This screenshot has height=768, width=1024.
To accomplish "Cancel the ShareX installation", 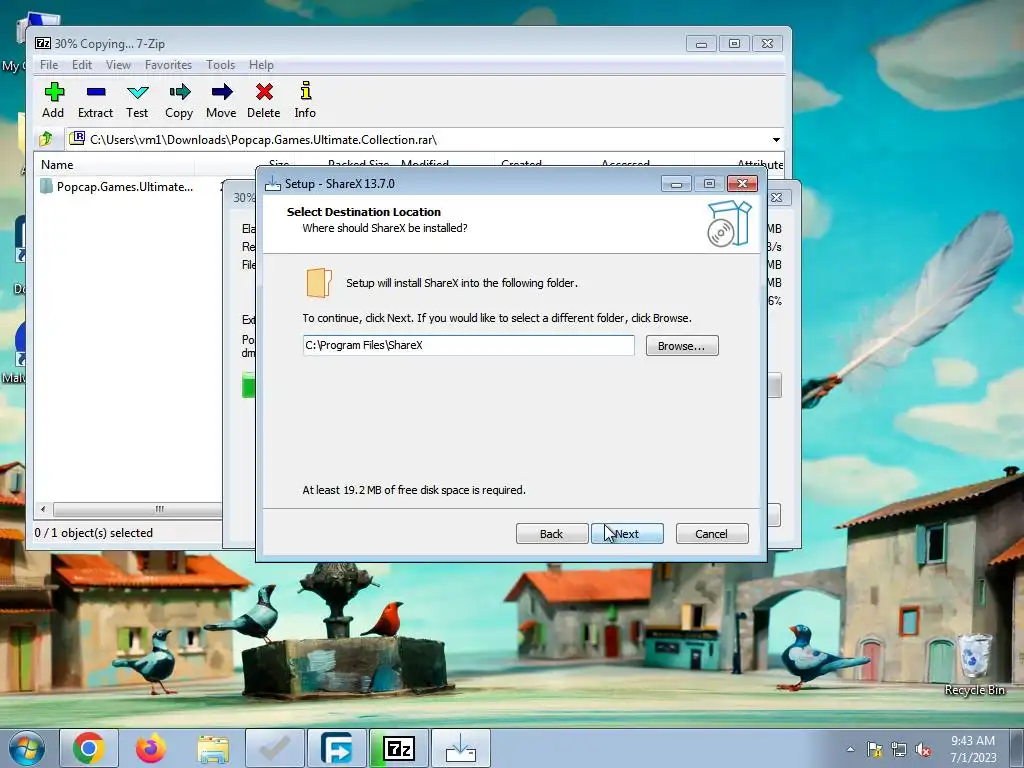I will coord(712,534).
